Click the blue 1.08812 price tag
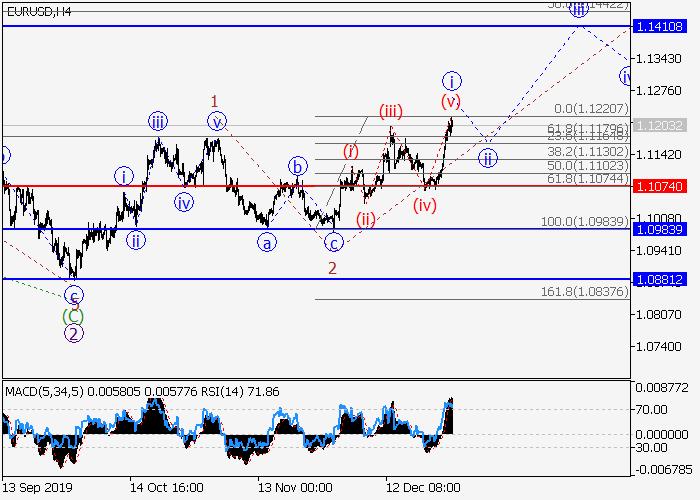This screenshot has width=700, height=500. [664, 280]
